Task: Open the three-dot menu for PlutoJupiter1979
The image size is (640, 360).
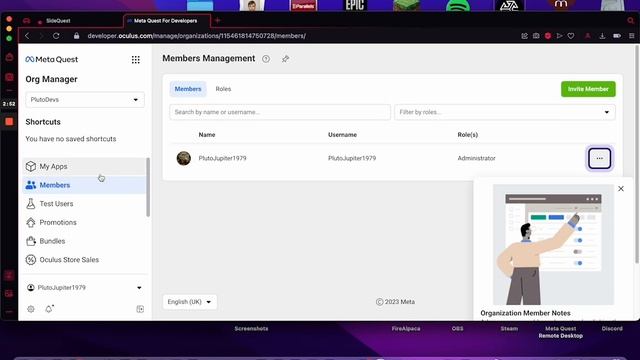Action: point(599,158)
